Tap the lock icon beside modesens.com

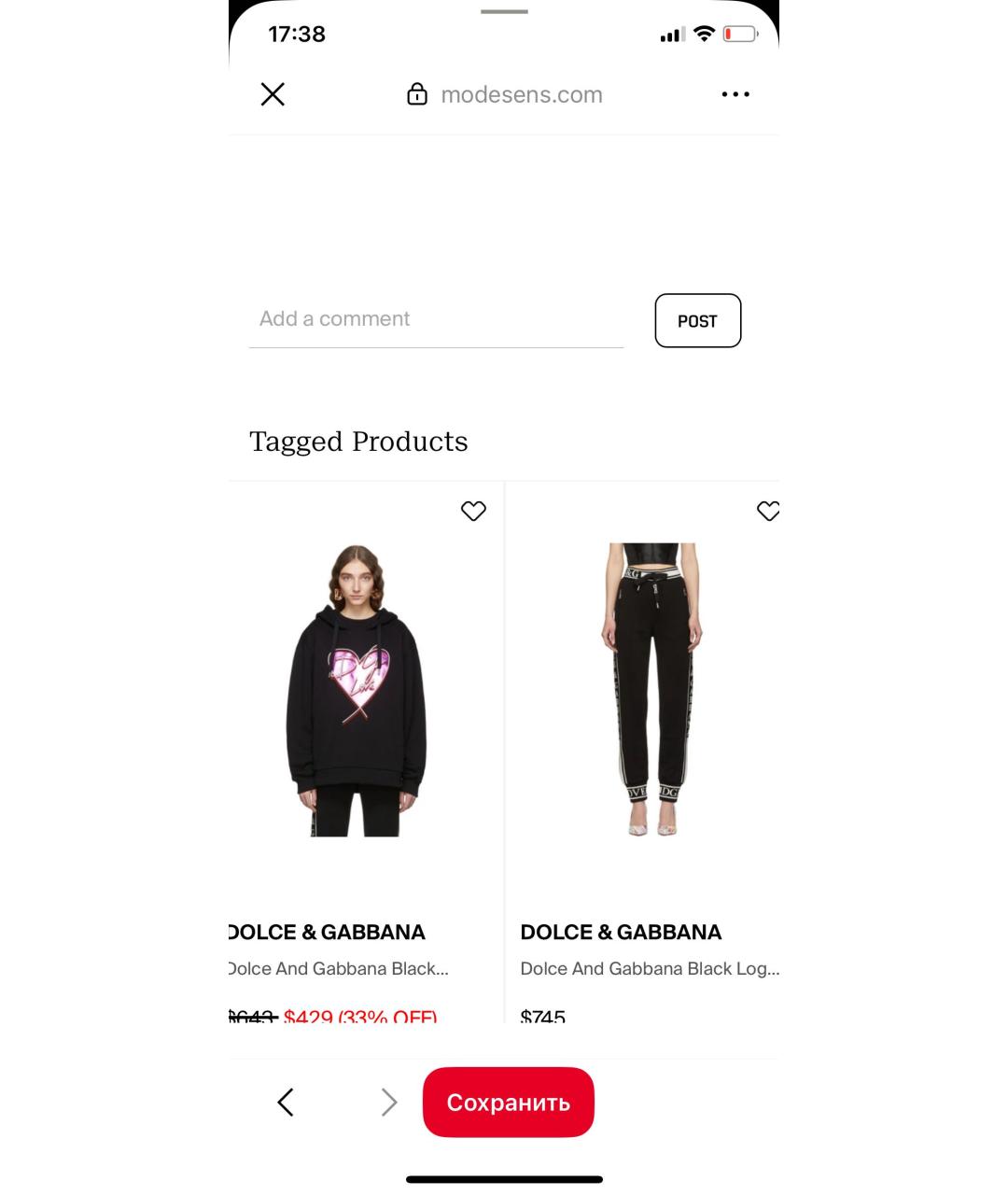417,94
